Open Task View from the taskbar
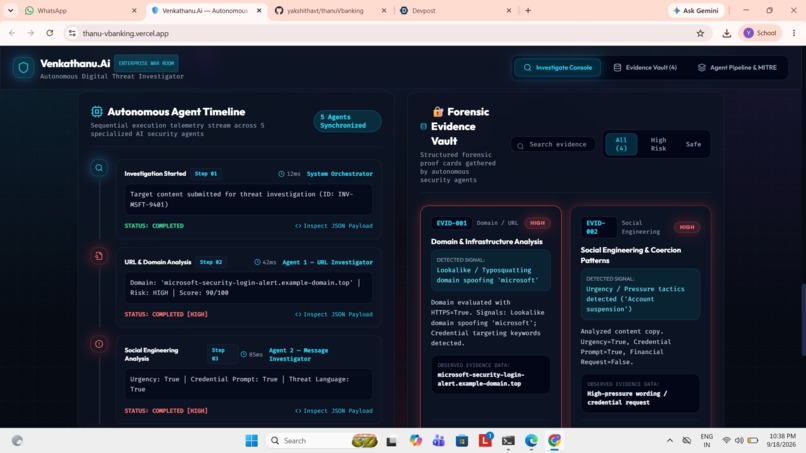 [x=392, y=441]
